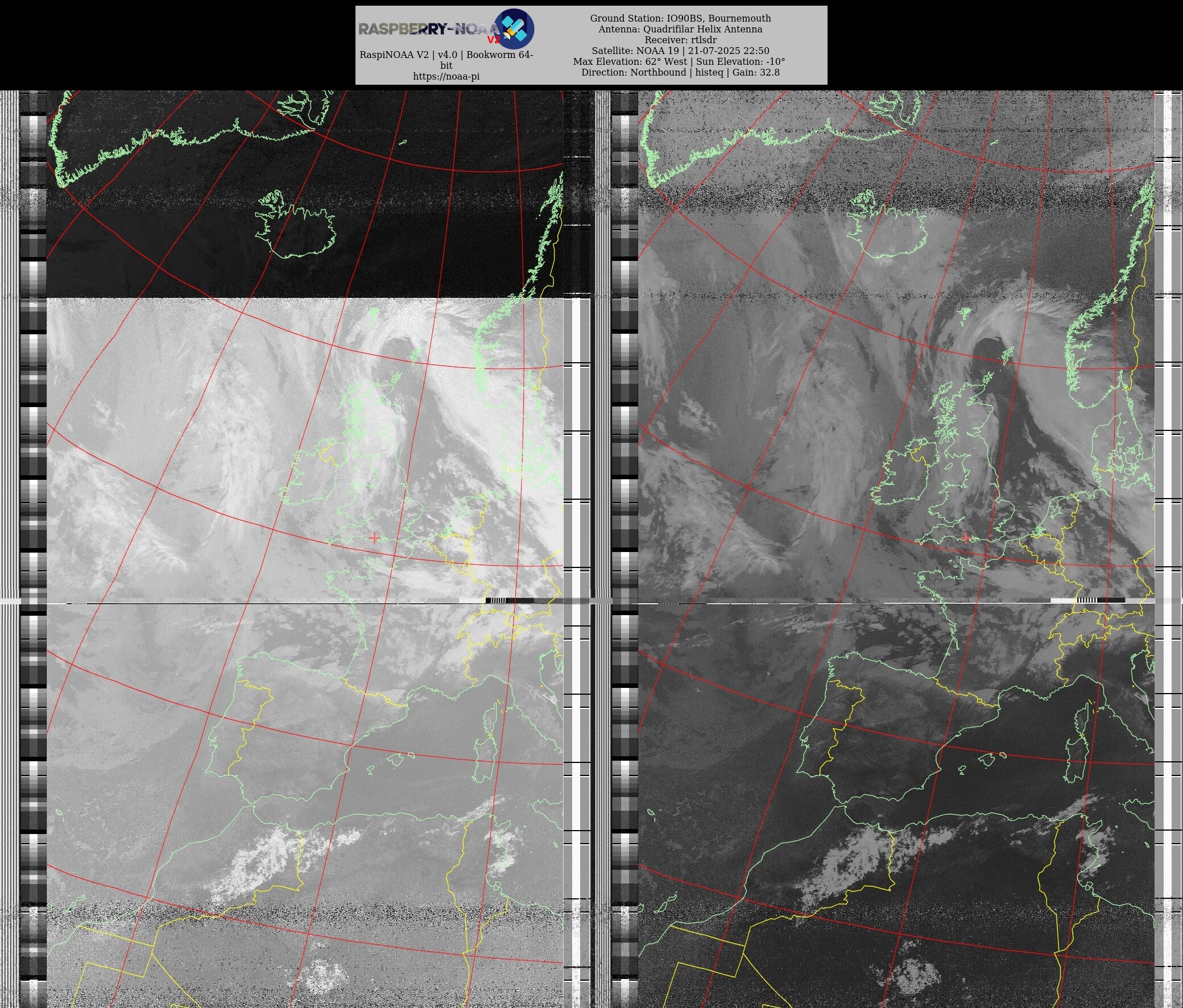Open the https://noaa-pi link
This screenshot has height=1008, width=1183.
click(x=446, y=77)
